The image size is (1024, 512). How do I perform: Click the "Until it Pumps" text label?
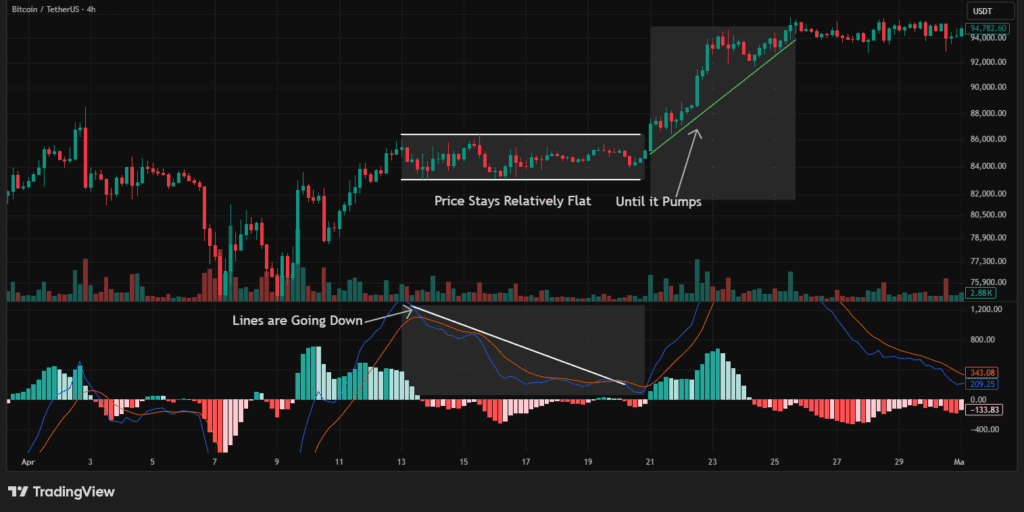(658, 201)
